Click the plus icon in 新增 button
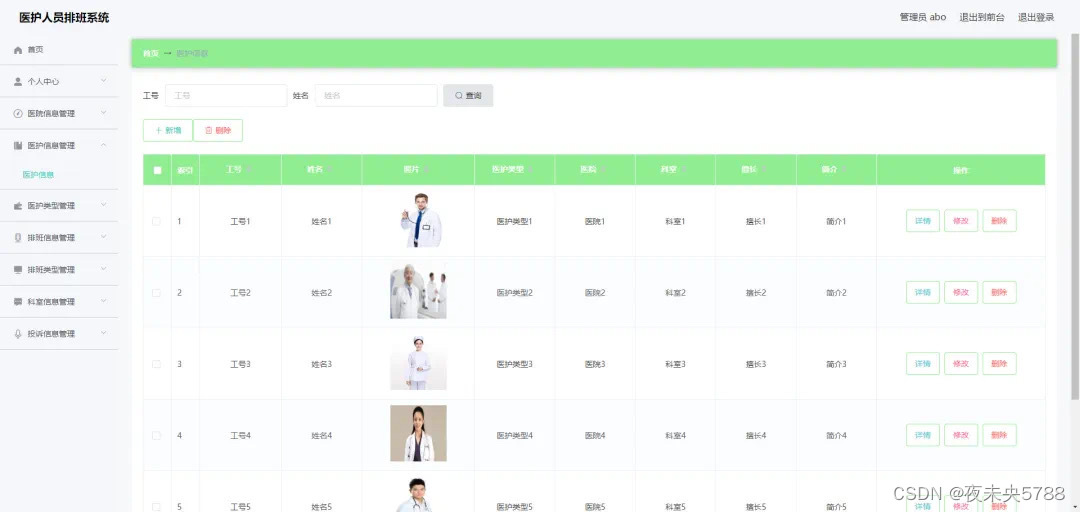This screenshot has width=1080, height=512. 158,130
